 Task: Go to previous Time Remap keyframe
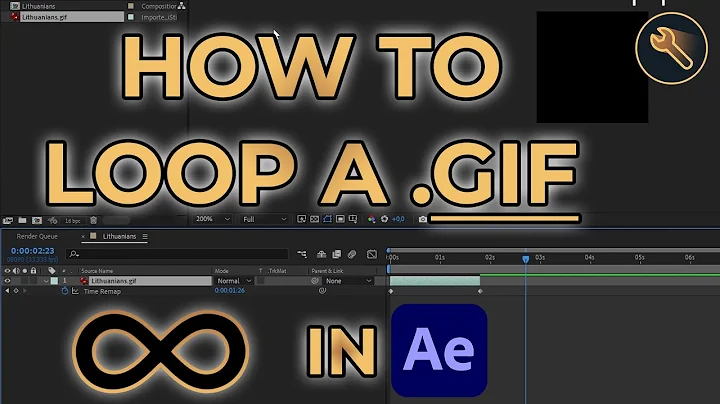pyautogui.click(x=7, y=291)
